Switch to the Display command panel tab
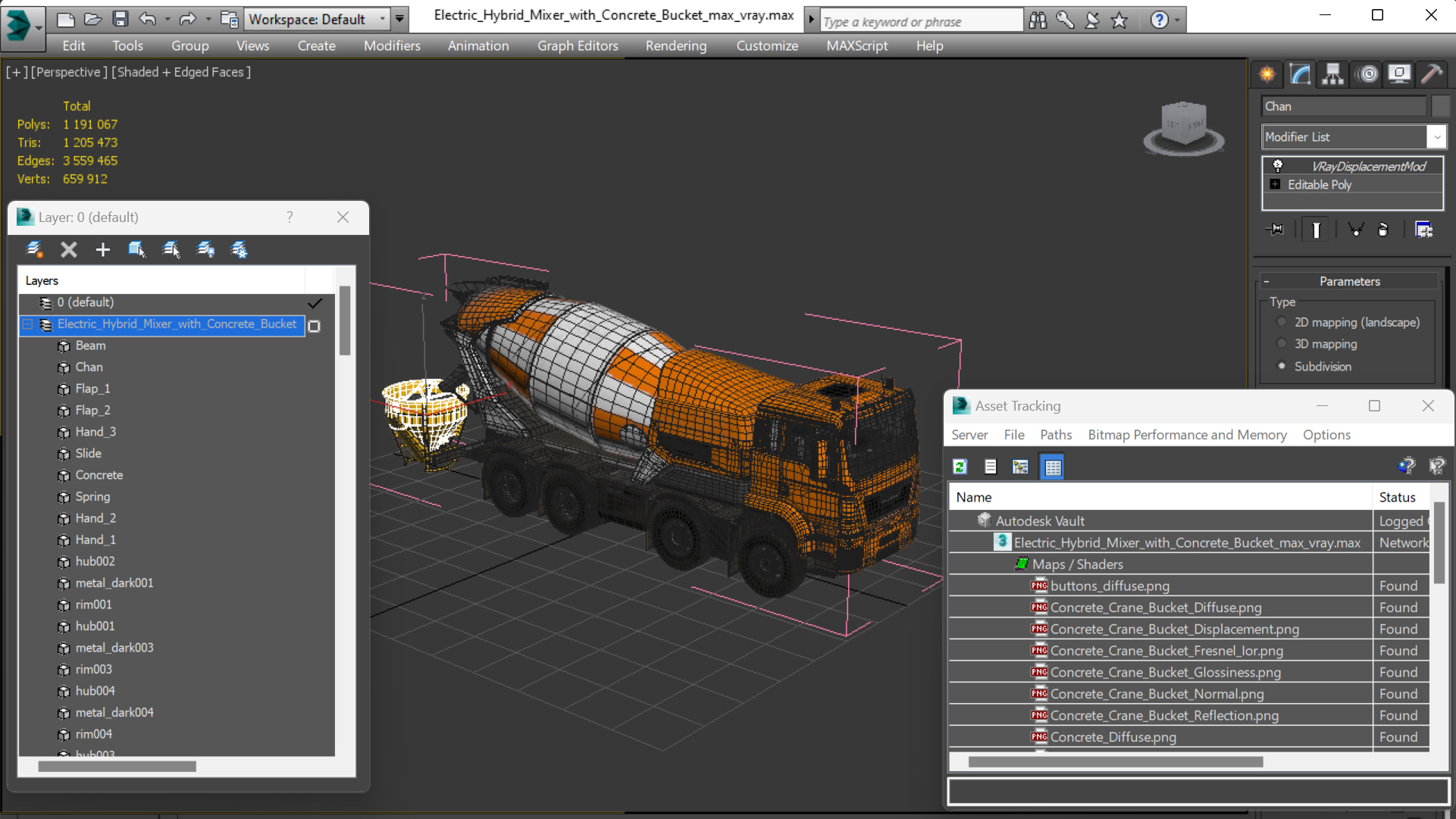Viewport: 1456px width, 819px height. (x=1399, y=73)
